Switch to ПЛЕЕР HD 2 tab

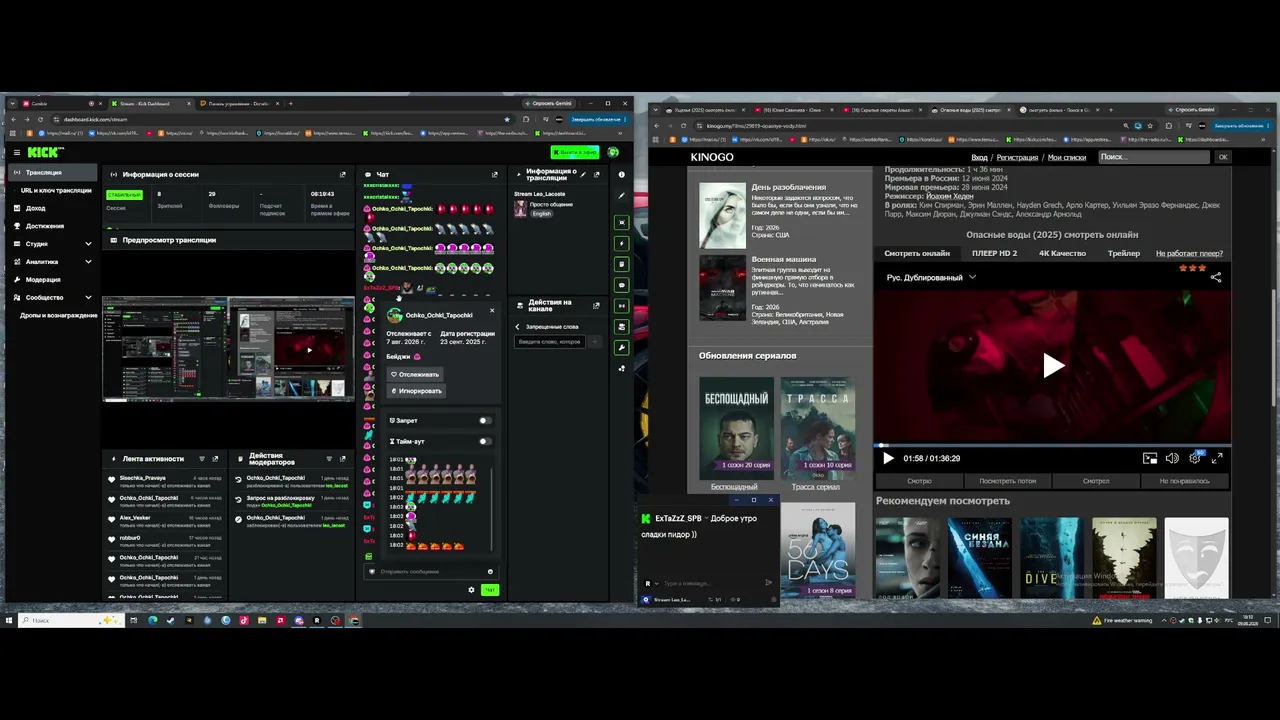coord(994,253)
